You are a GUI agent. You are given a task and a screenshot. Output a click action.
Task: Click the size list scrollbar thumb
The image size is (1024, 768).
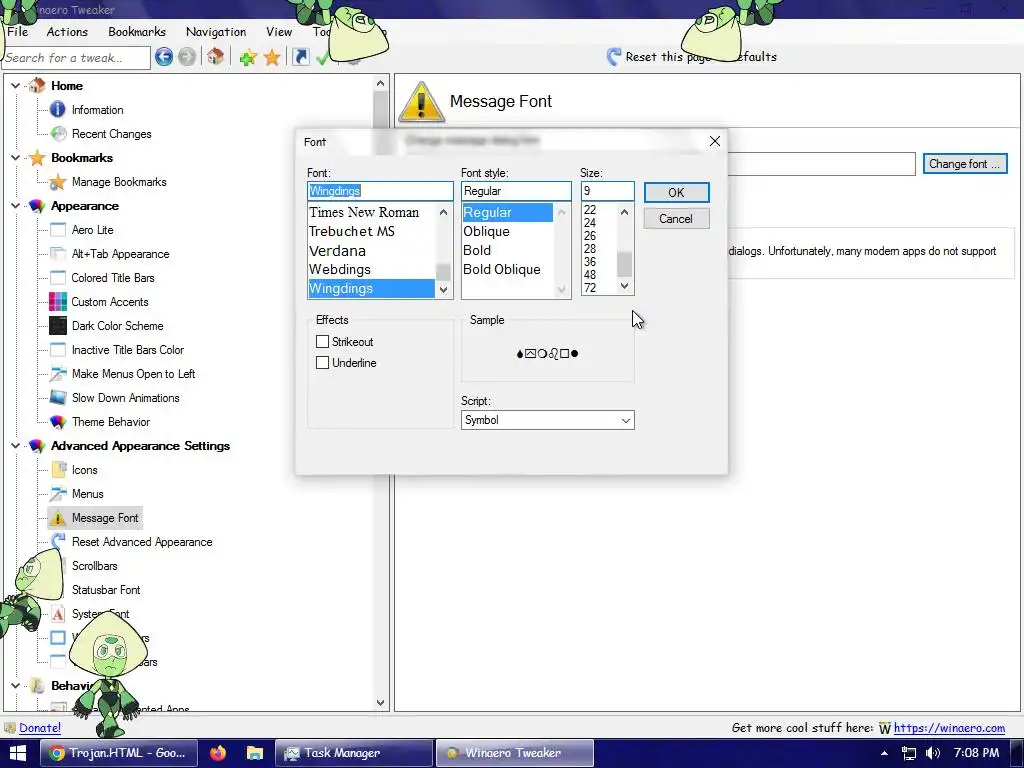[624, 264]
